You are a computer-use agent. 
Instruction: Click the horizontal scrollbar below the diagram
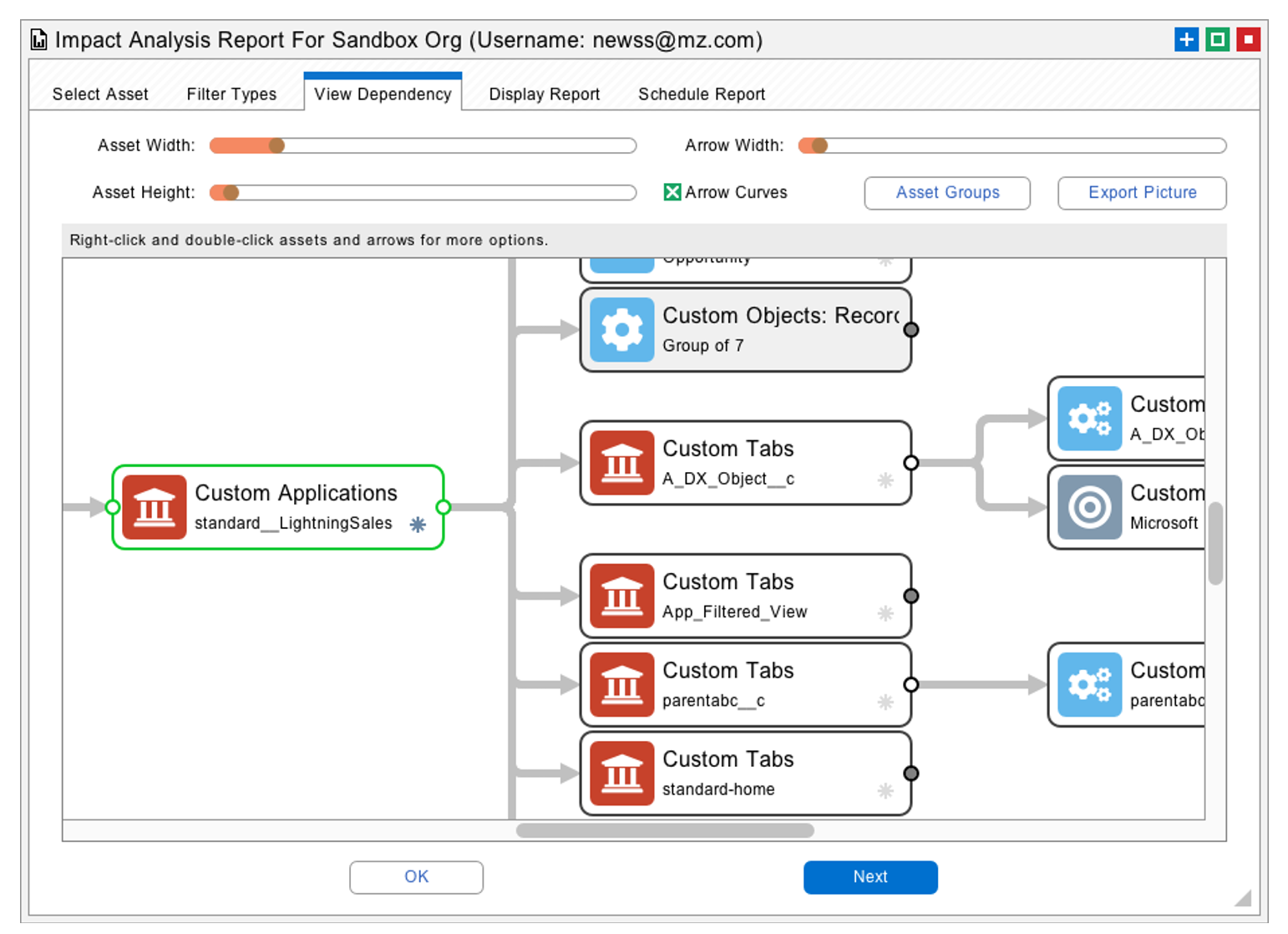point(664,830)
